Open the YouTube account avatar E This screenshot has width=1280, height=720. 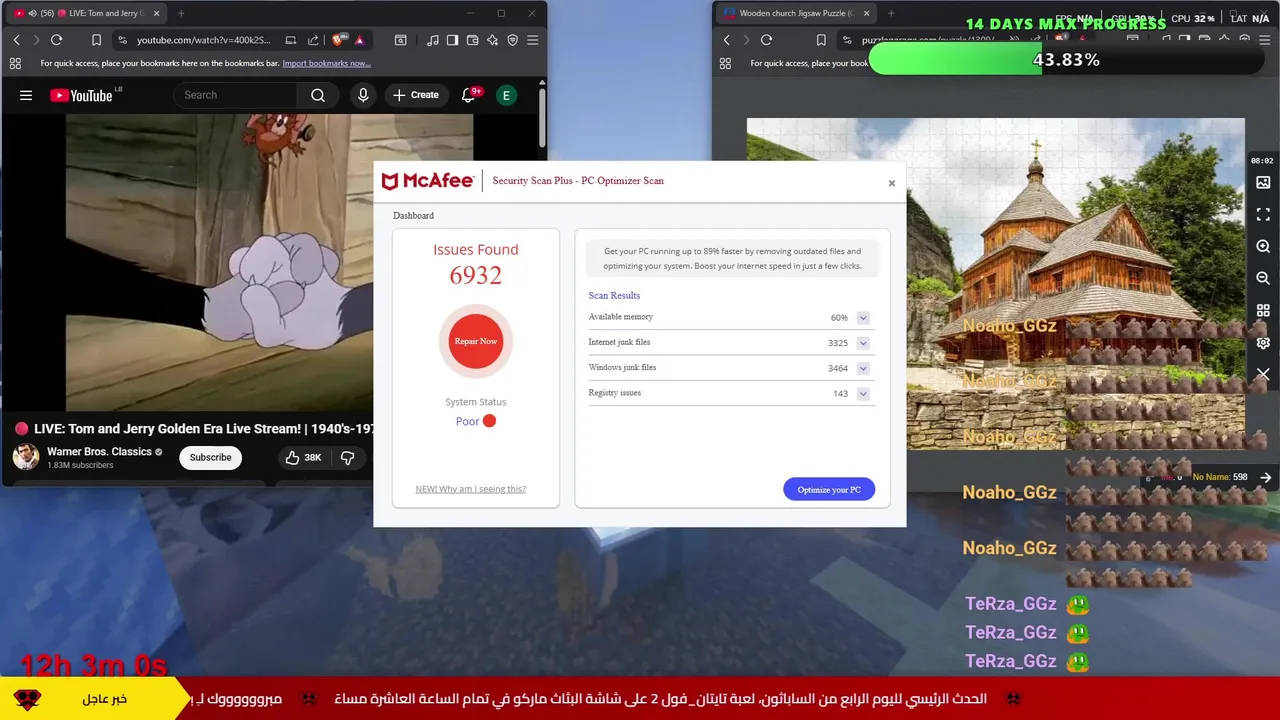506,95
